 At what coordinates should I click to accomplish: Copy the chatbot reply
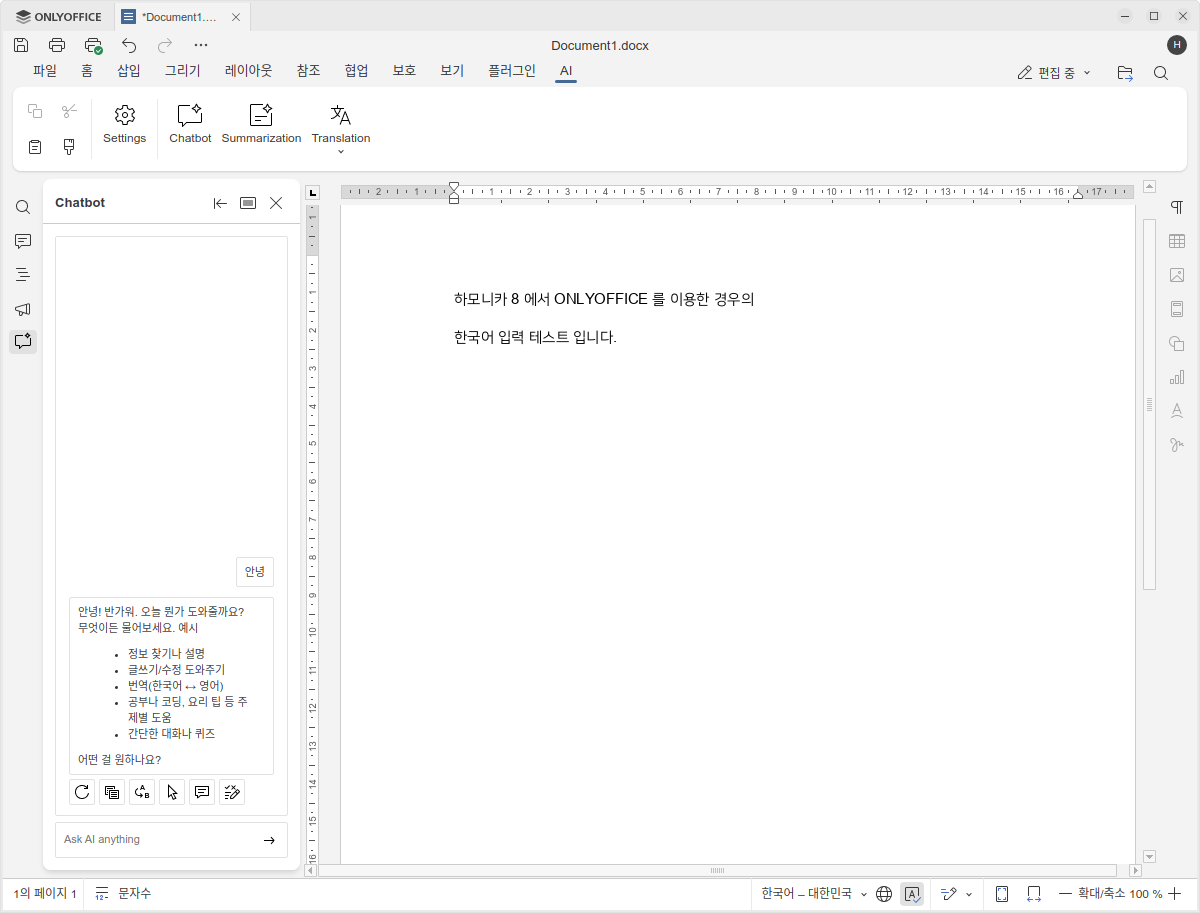coord(111,792)
